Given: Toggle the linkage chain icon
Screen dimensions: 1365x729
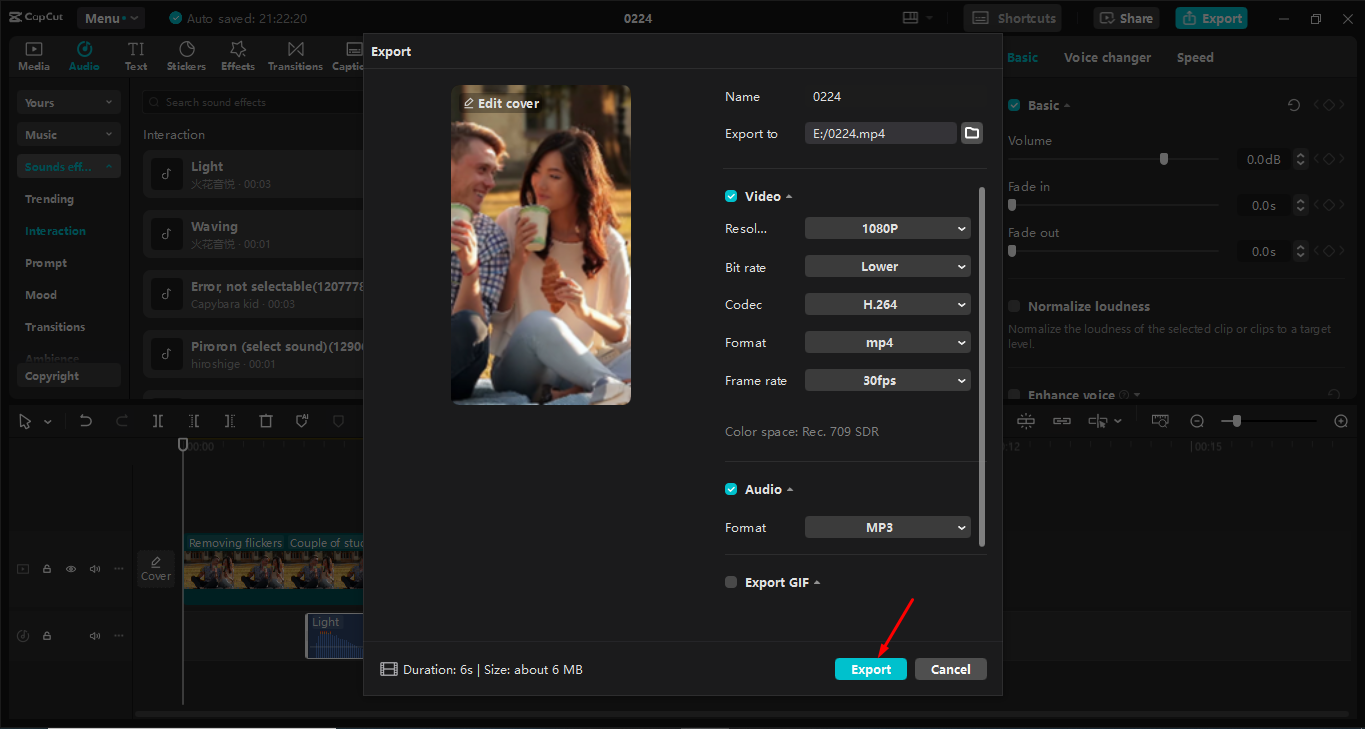Looking at the screenshot, I should coord(1062,421).
